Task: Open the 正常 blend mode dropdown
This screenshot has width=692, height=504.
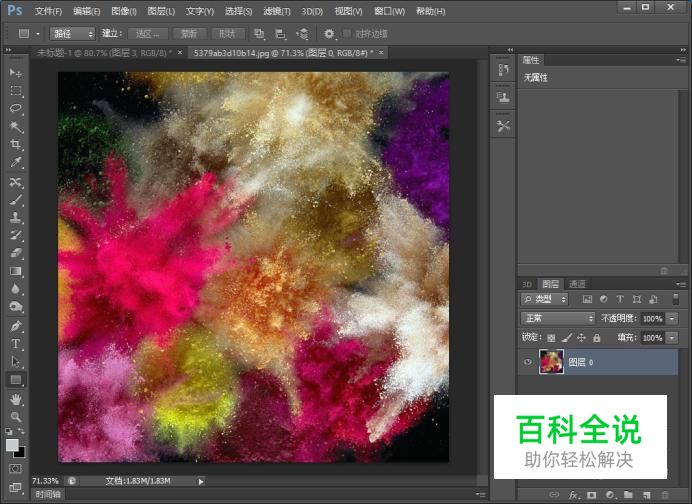Action: click(x=558, y=318)
